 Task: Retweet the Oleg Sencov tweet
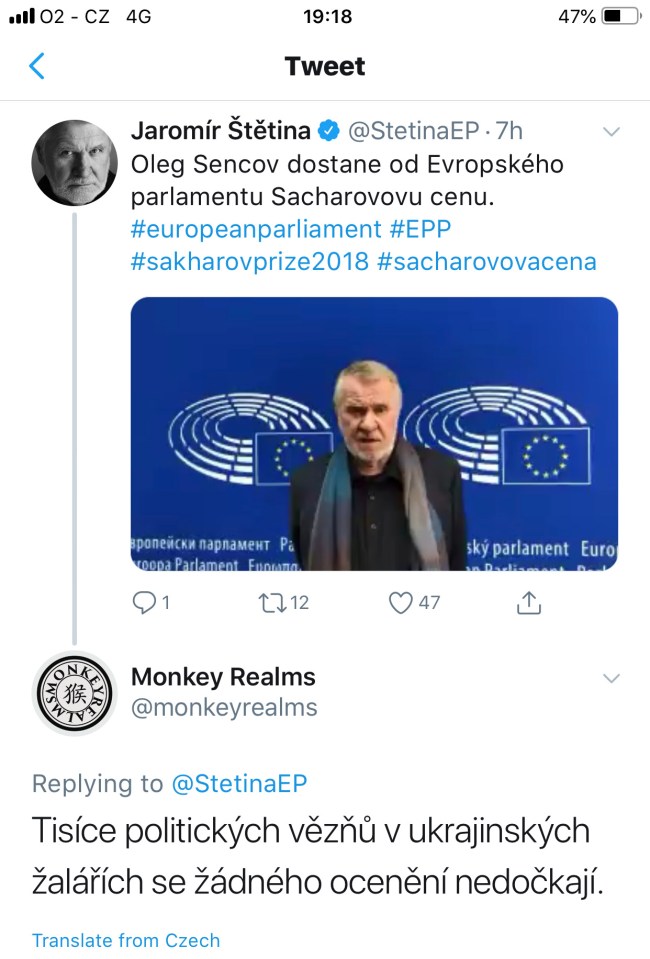point(272,602)
